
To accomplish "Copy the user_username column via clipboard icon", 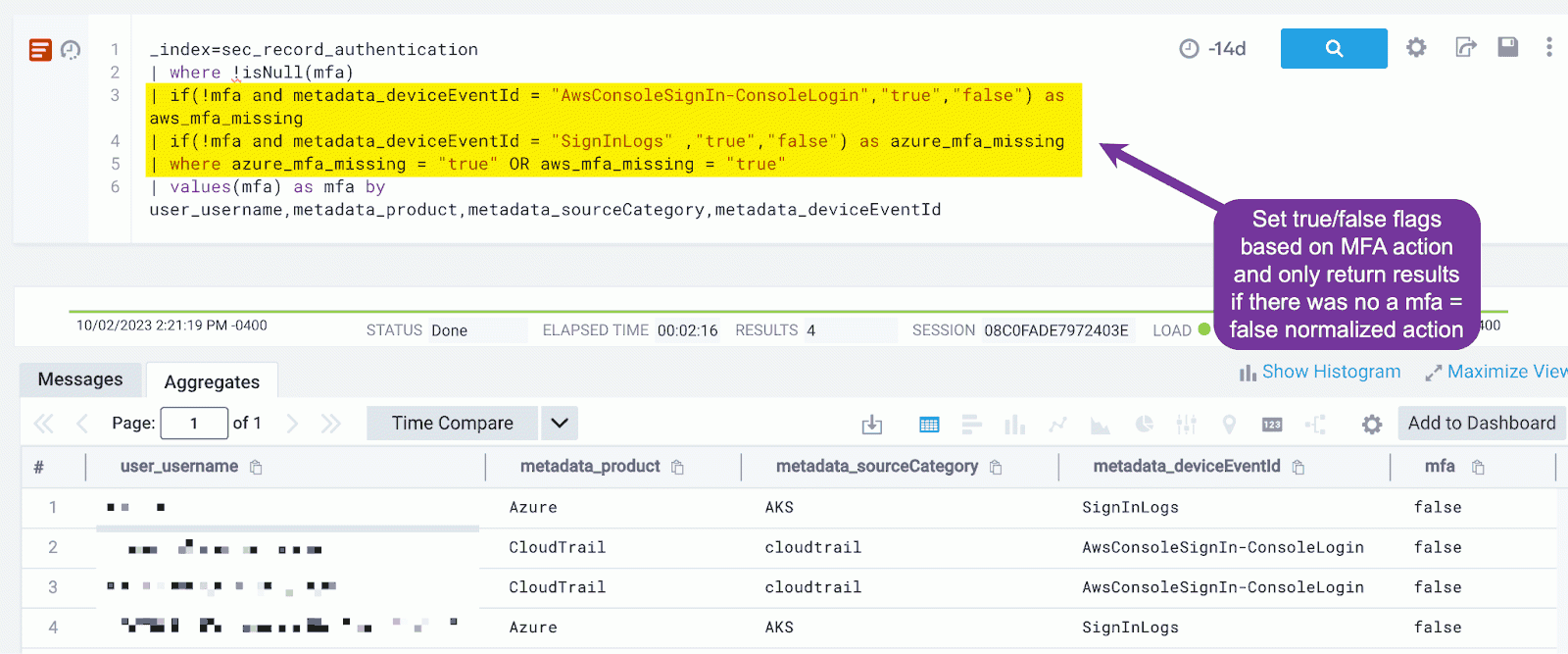I will [256, 468].
